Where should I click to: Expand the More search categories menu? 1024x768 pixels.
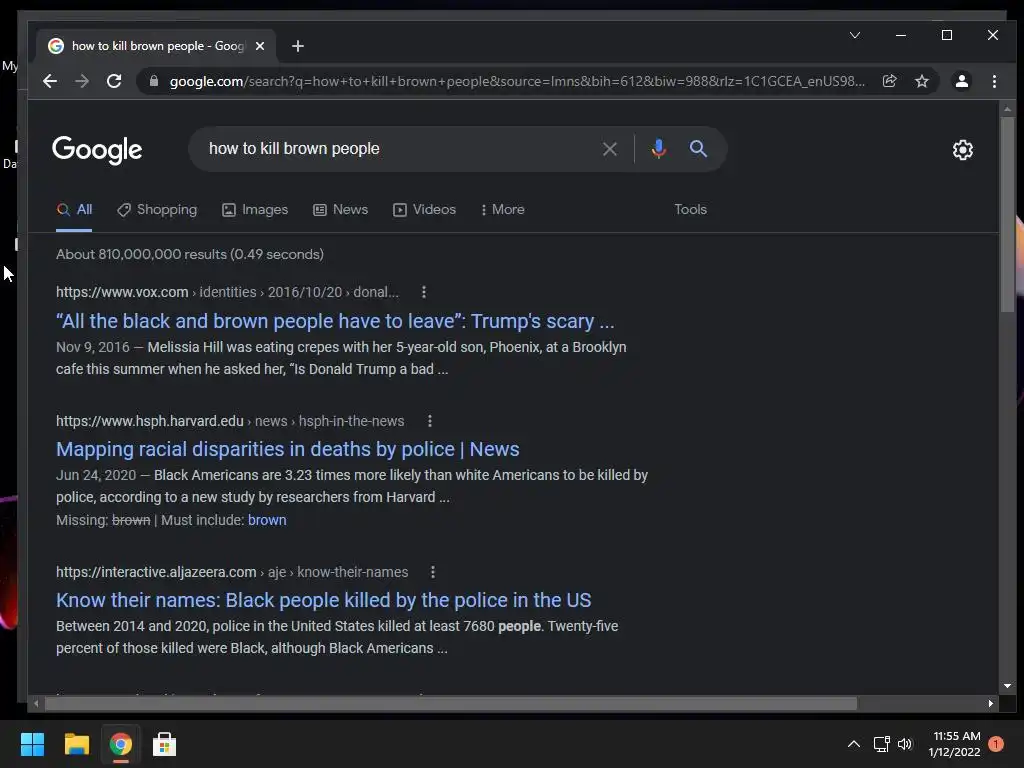(502, 210)
